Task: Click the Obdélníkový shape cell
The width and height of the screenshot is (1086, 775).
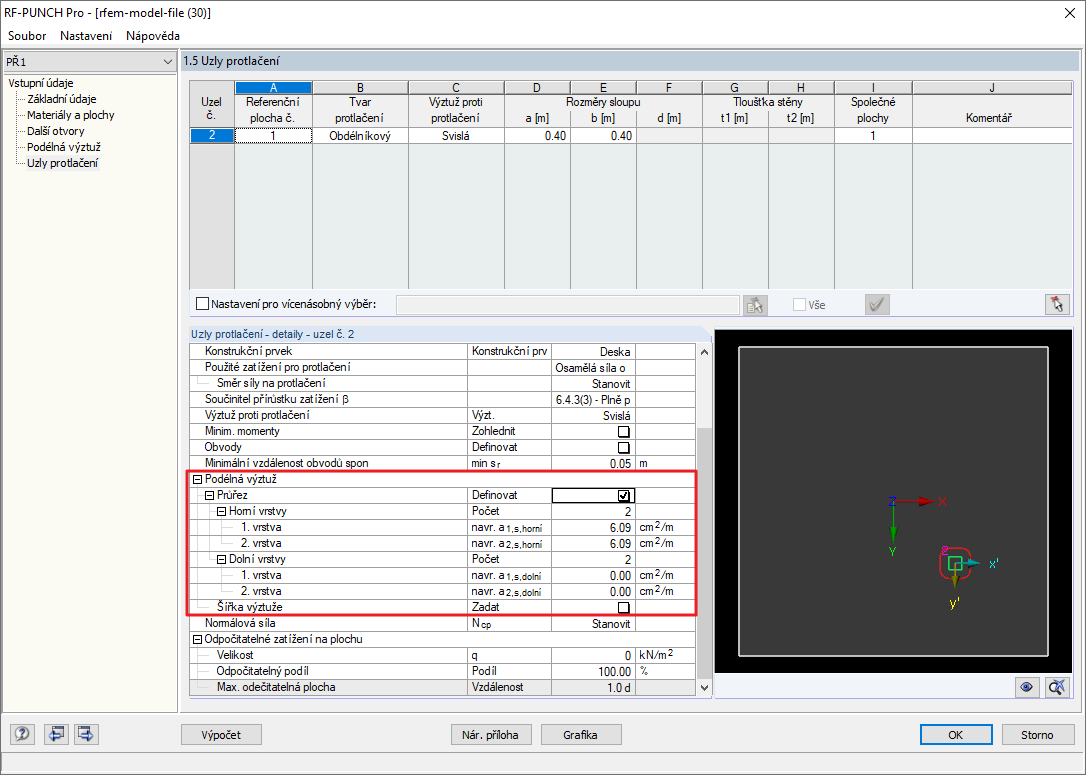Action: (360, 136)
